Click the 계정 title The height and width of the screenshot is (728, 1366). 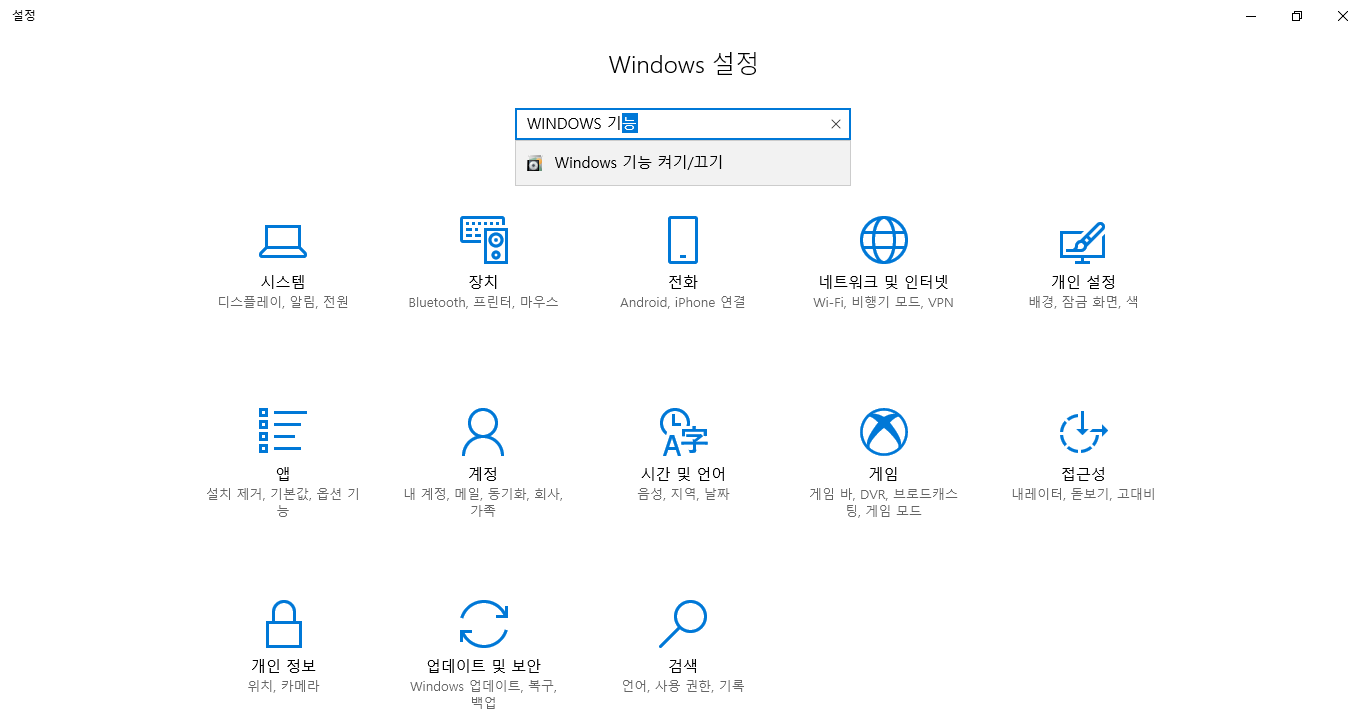click(483, 474)
